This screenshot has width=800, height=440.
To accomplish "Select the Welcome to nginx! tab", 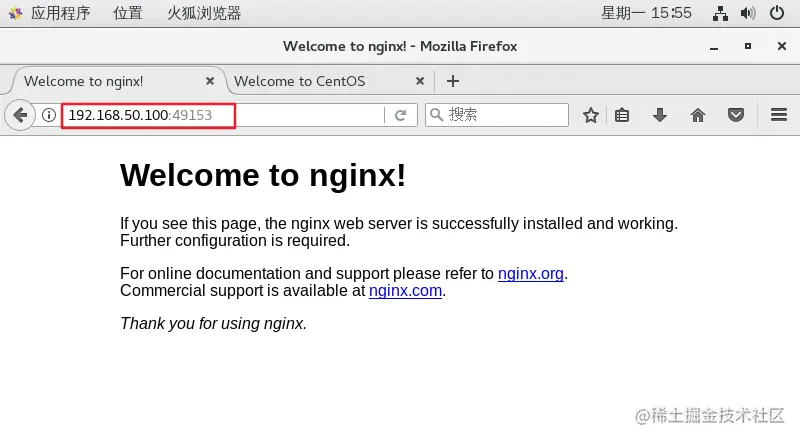I will pyautogui.click(x=115, y=81).
